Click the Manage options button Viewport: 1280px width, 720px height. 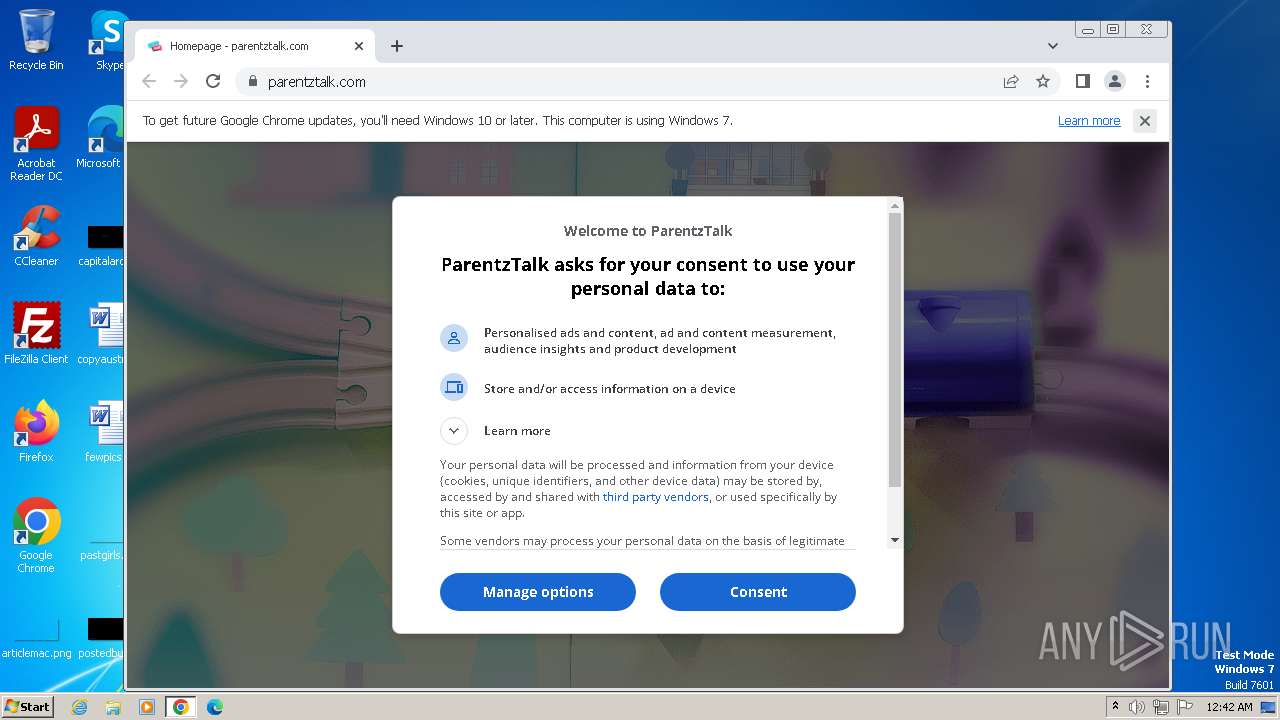coord(538,592)
